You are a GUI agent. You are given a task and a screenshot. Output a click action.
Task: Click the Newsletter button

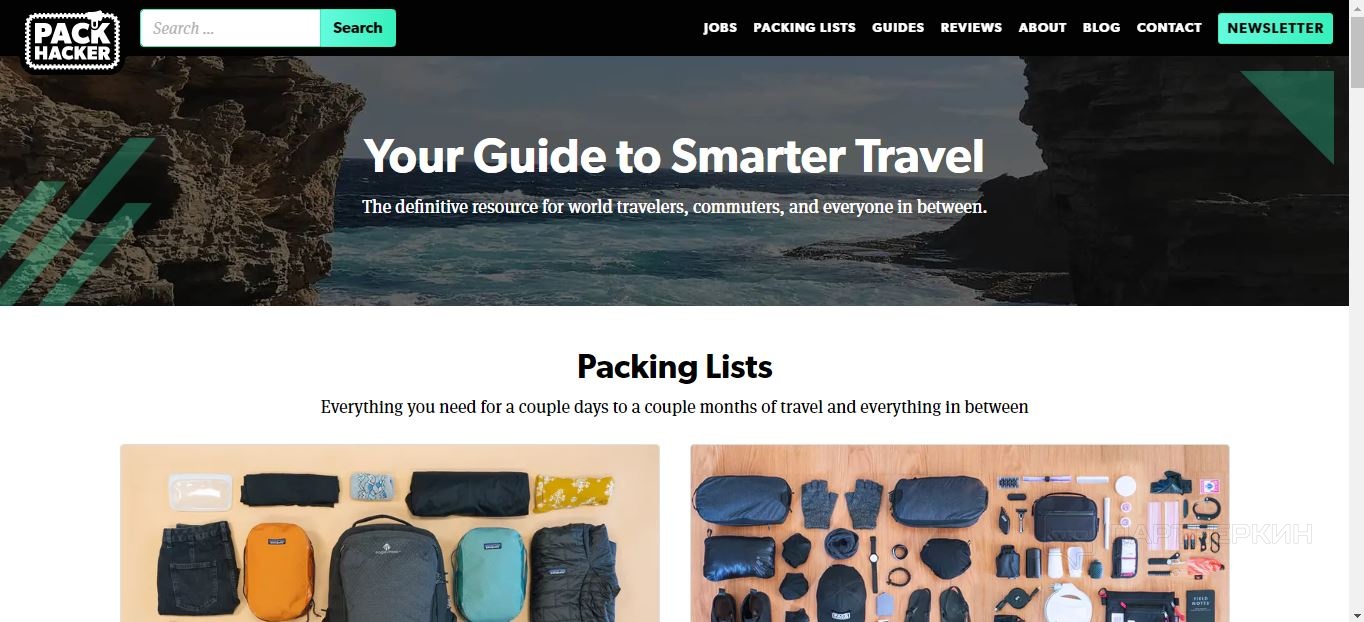(1275, 28)
